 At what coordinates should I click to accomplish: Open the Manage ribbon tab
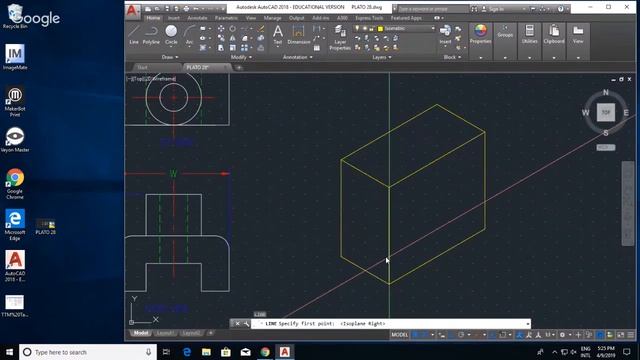pos(272,18)
